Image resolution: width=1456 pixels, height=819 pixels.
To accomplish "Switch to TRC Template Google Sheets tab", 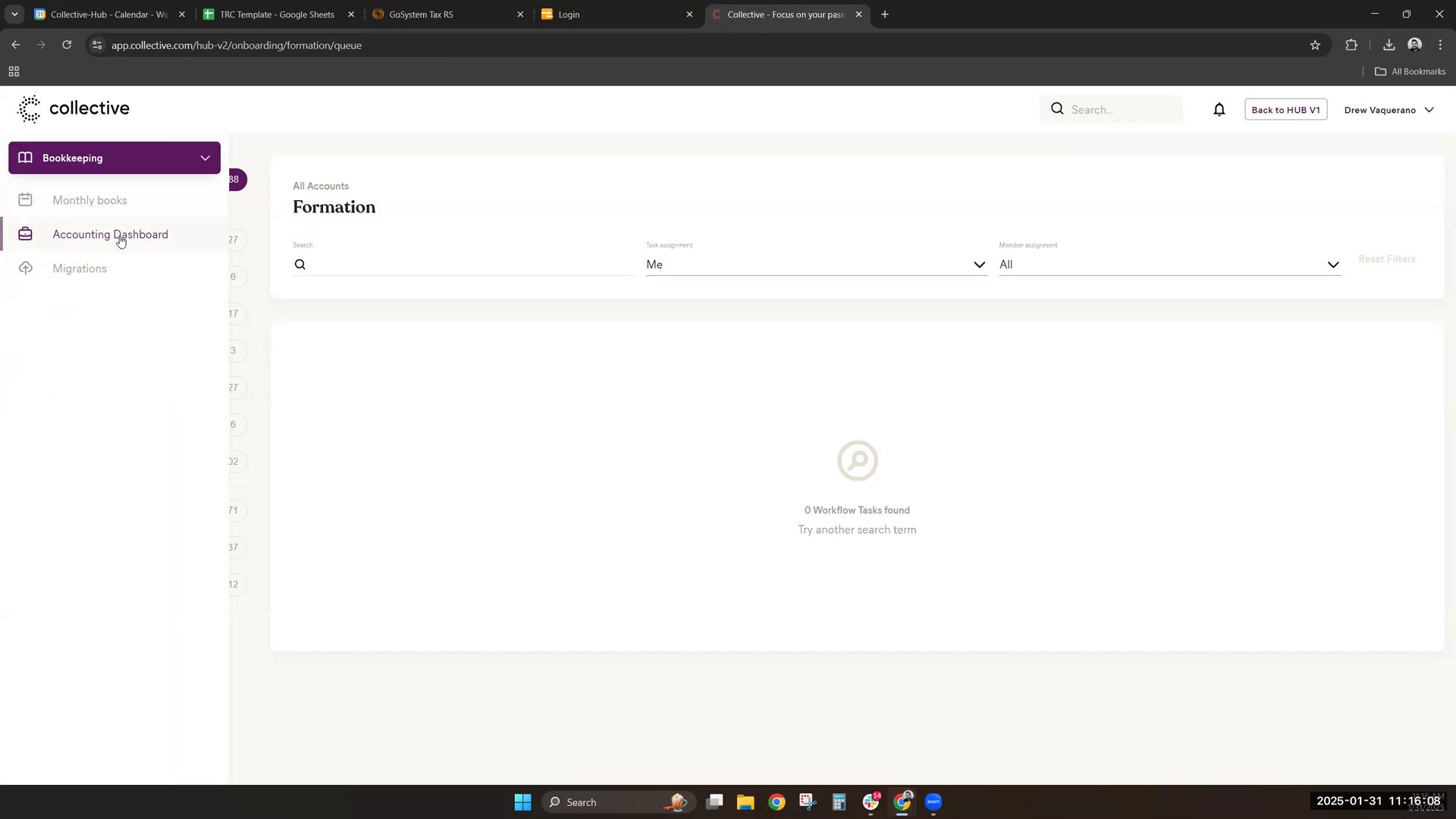I will 277,14.
